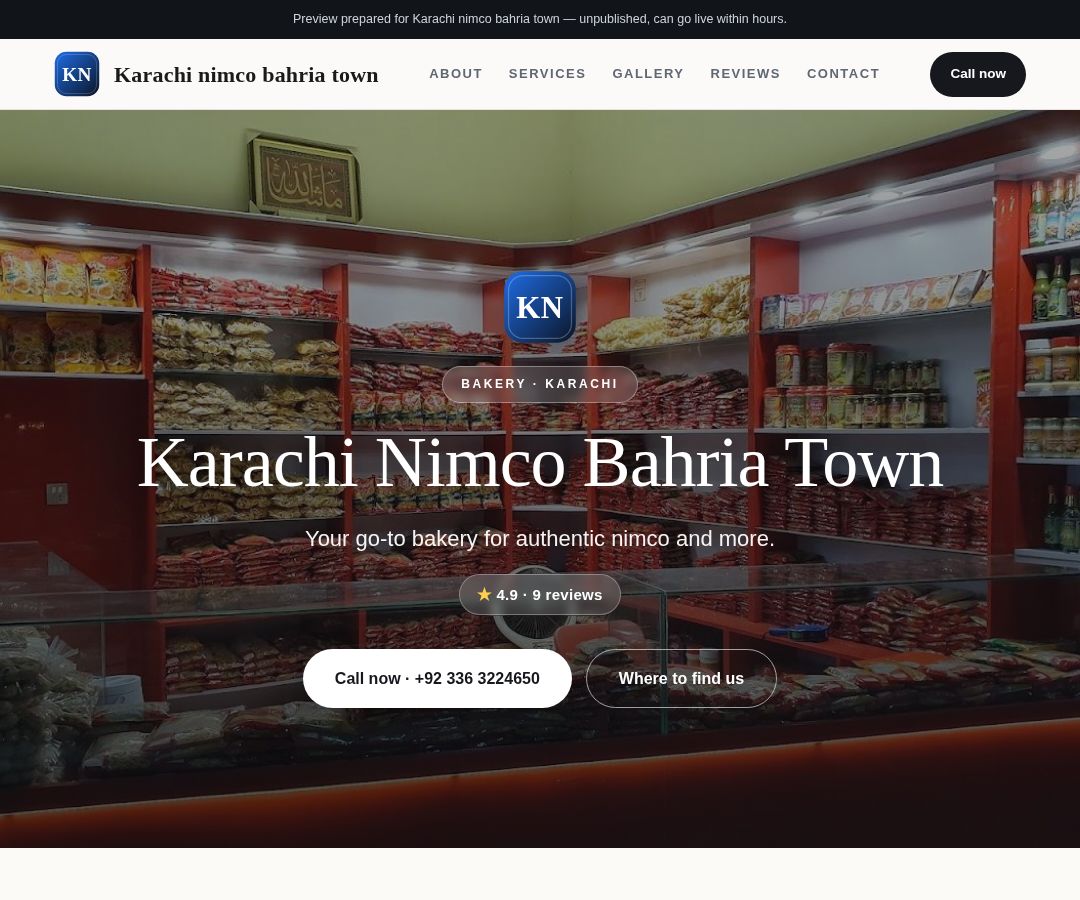The width and height of the screenshot is (1080, 900).
Task: Click the KN logo icon in header
Action: pos(76,74)
